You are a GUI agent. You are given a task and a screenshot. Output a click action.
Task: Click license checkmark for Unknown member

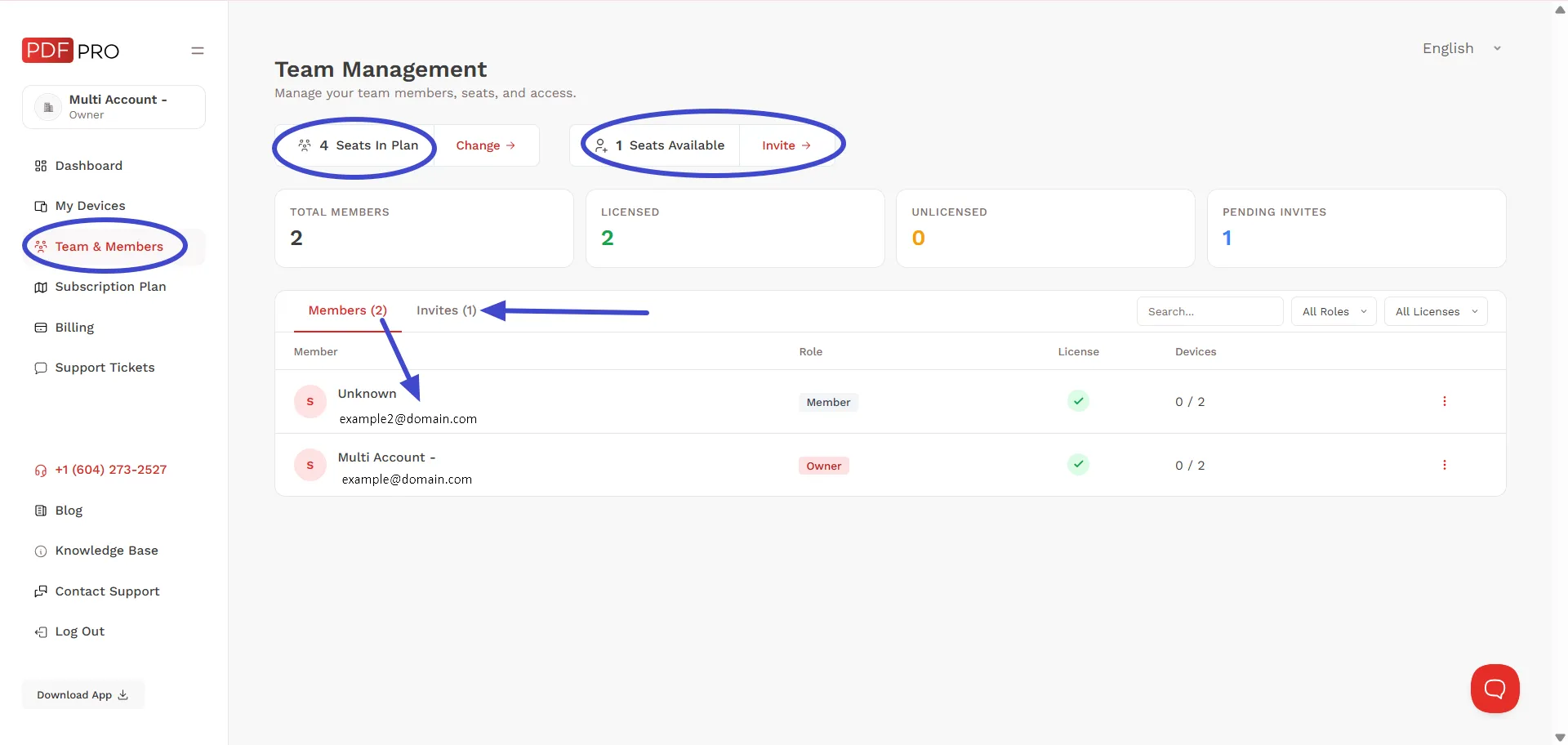pos(1079,401)
